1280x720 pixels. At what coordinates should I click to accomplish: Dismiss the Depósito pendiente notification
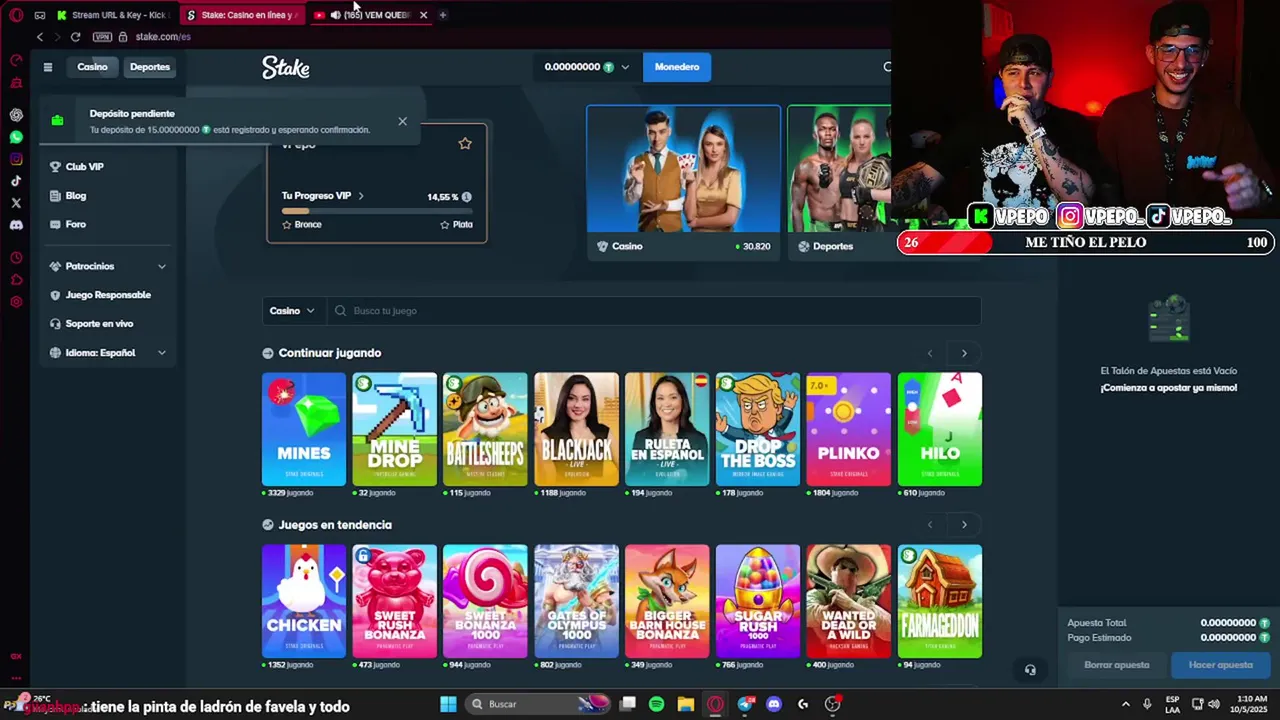tap(402, 121)
